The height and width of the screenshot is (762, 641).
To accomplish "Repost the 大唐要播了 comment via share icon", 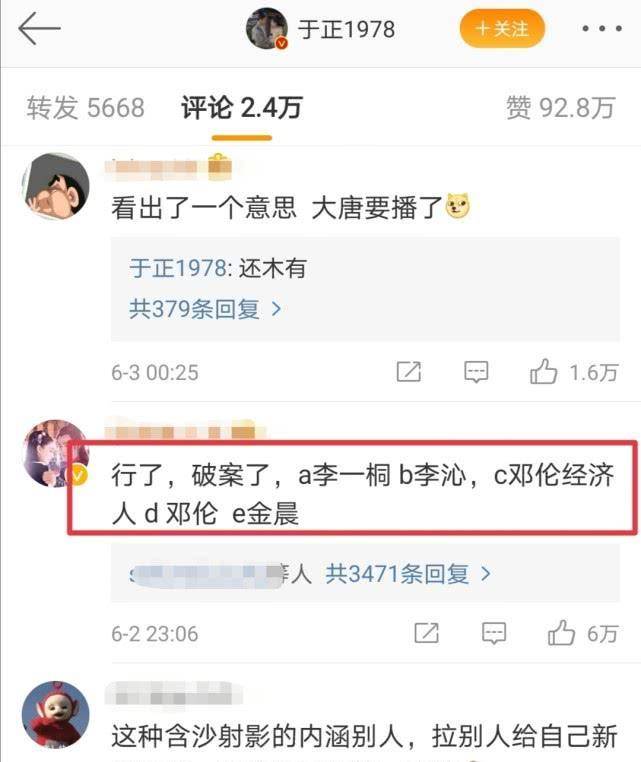I will coord(409,372).
